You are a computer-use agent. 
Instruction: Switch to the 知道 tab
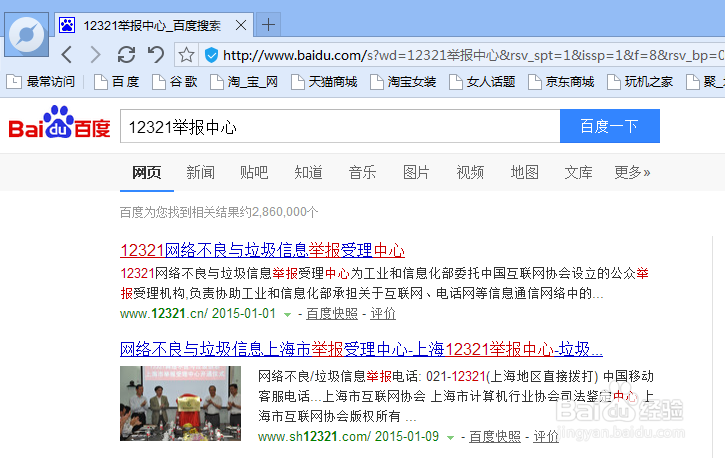coord(308,172)
